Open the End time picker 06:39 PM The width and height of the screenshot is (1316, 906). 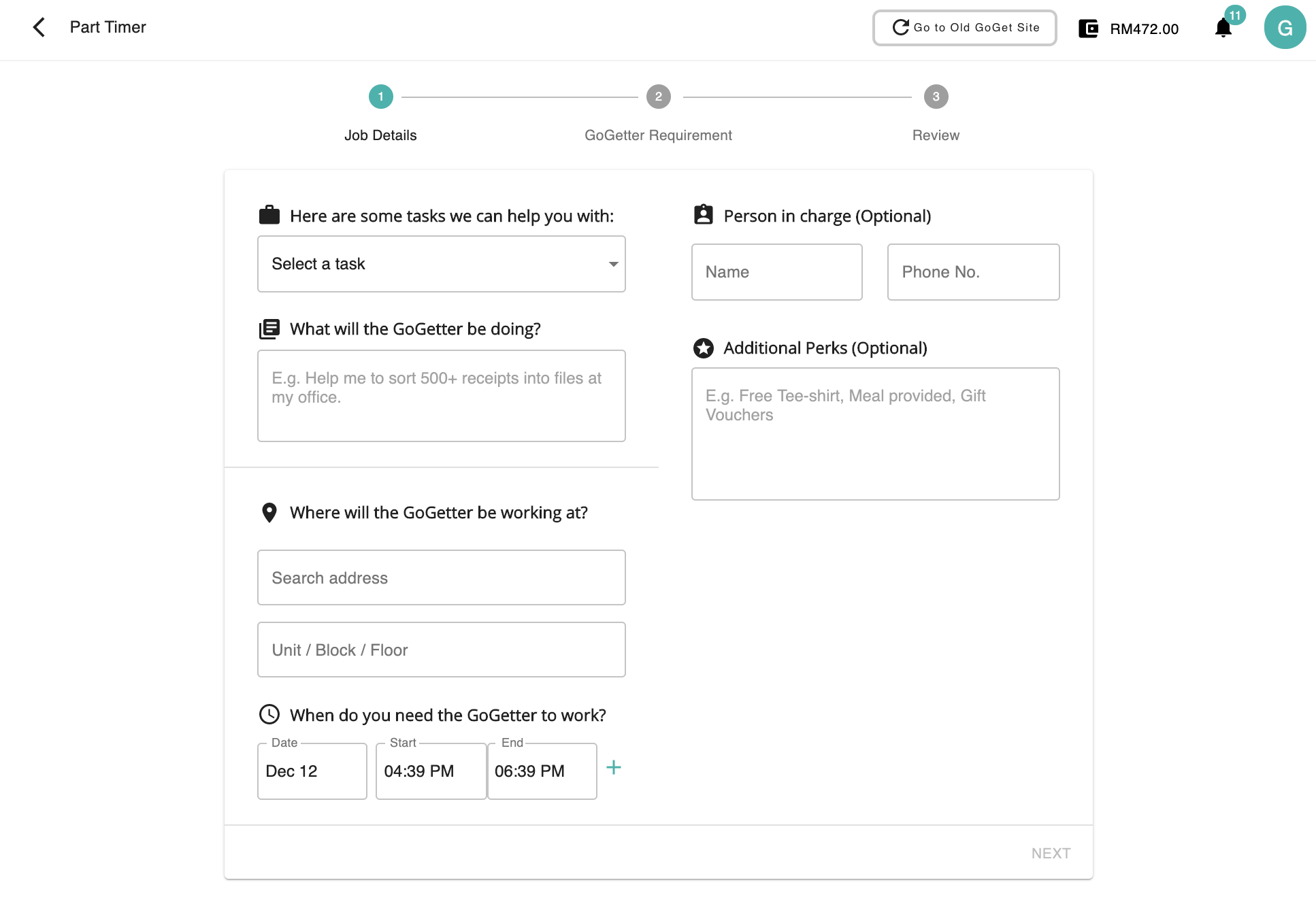[542, 771]
